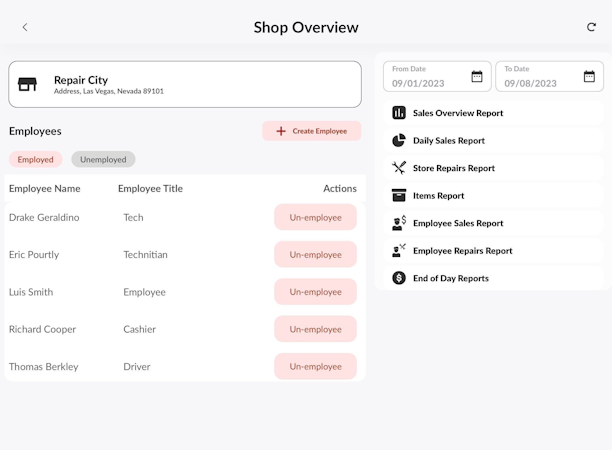Image resolution: width=612 pixels, height=450 pixels.
Task: Click the Sales Overview Report bar-chart icon
Action: (x=399, y=113)
